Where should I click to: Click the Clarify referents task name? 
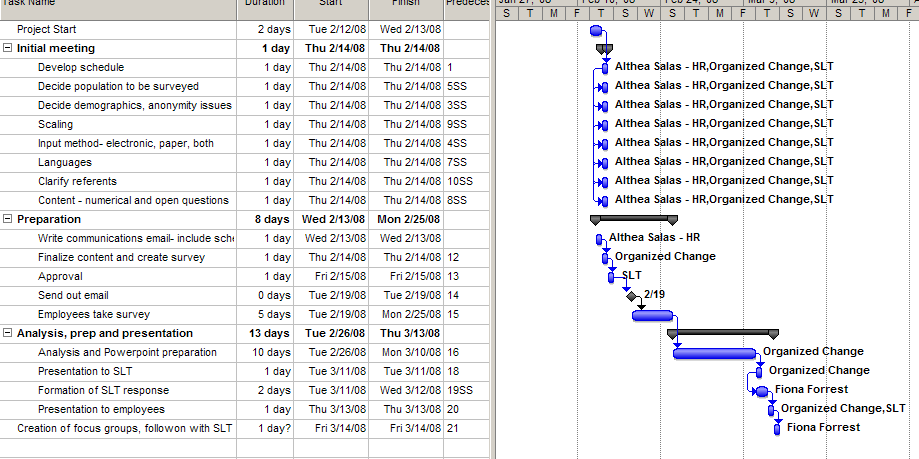(x=77, y=181)
